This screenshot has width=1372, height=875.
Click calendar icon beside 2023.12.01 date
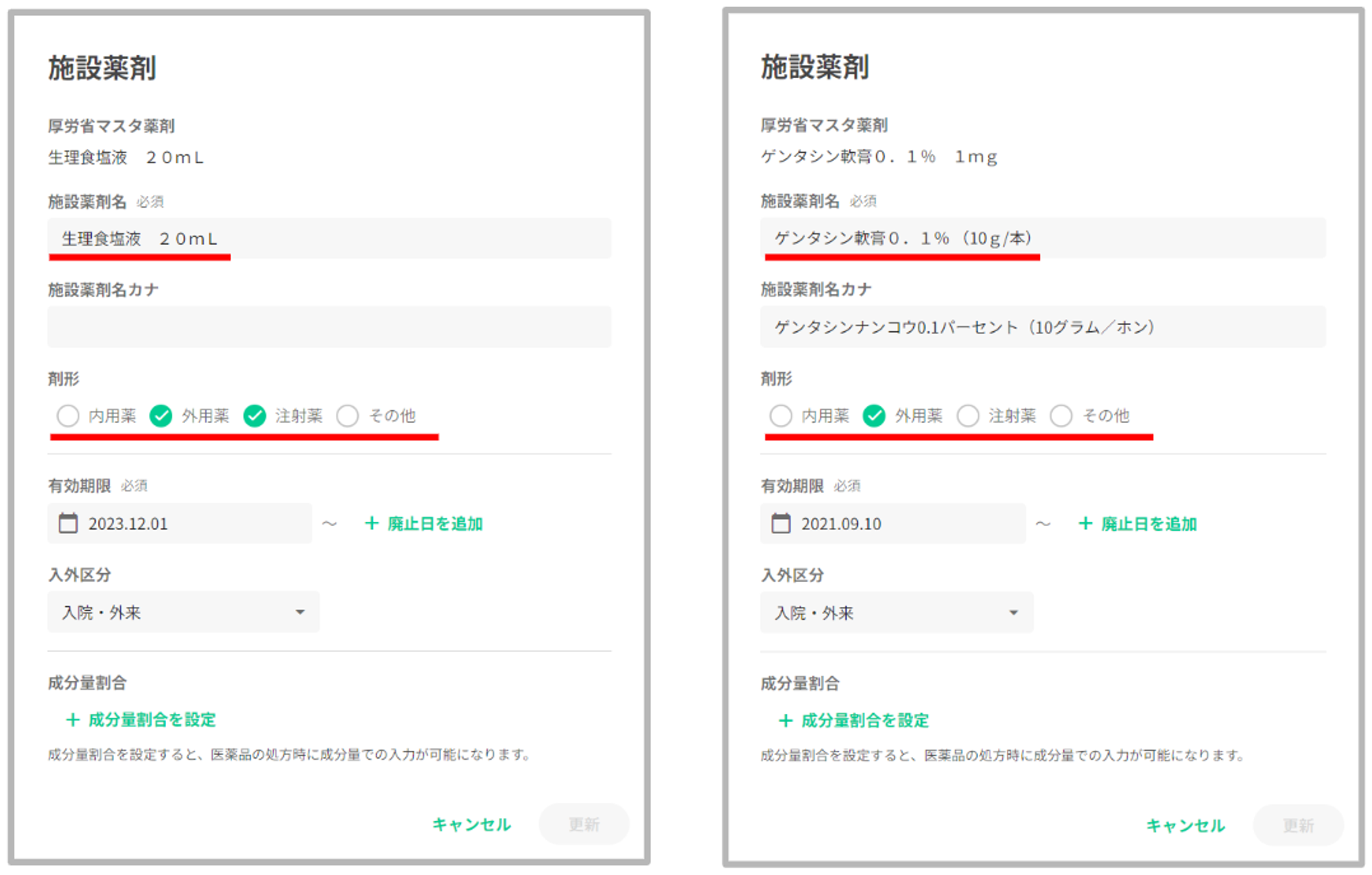[x=68, y=523]
